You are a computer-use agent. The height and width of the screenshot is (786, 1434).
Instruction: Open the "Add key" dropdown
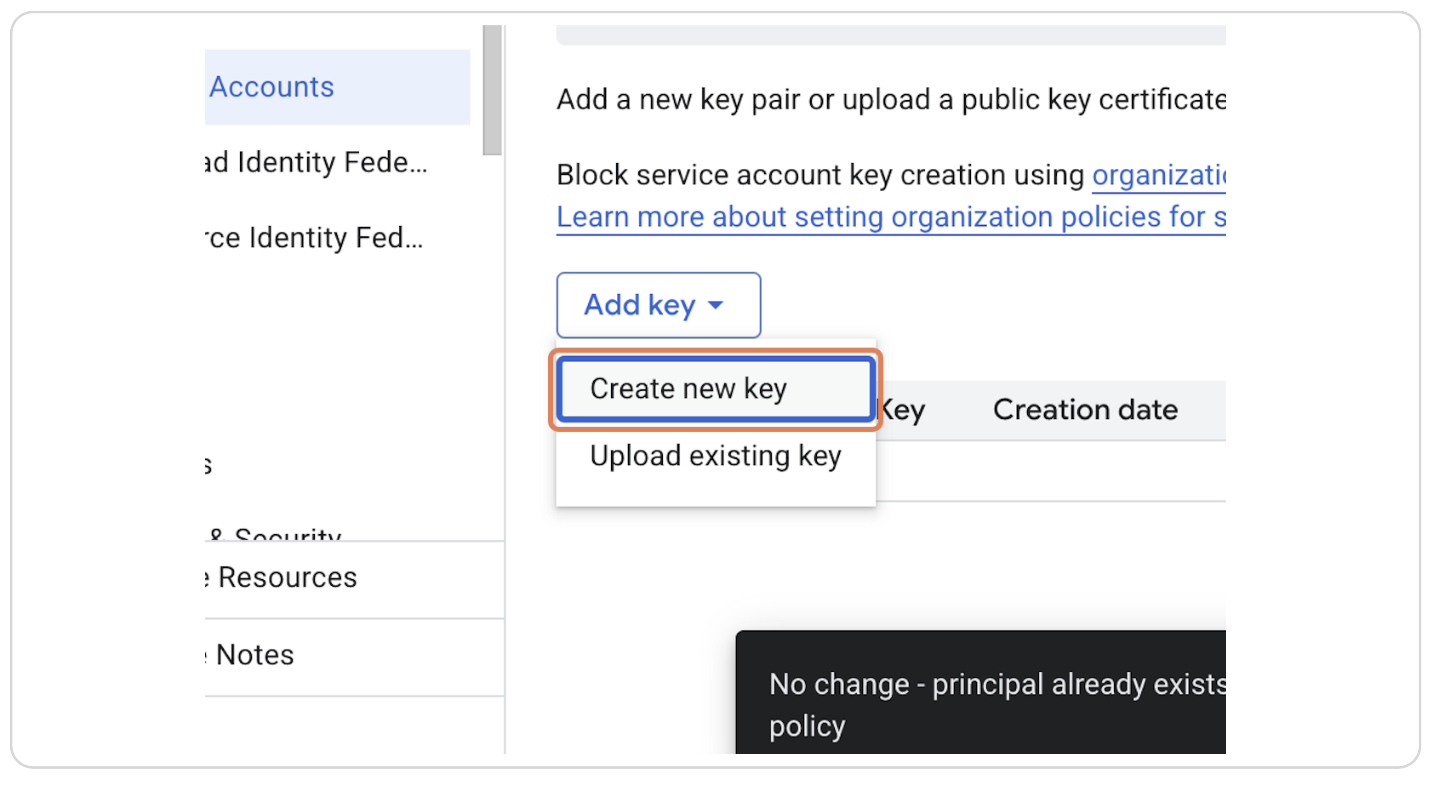click(x=657, y=304)
